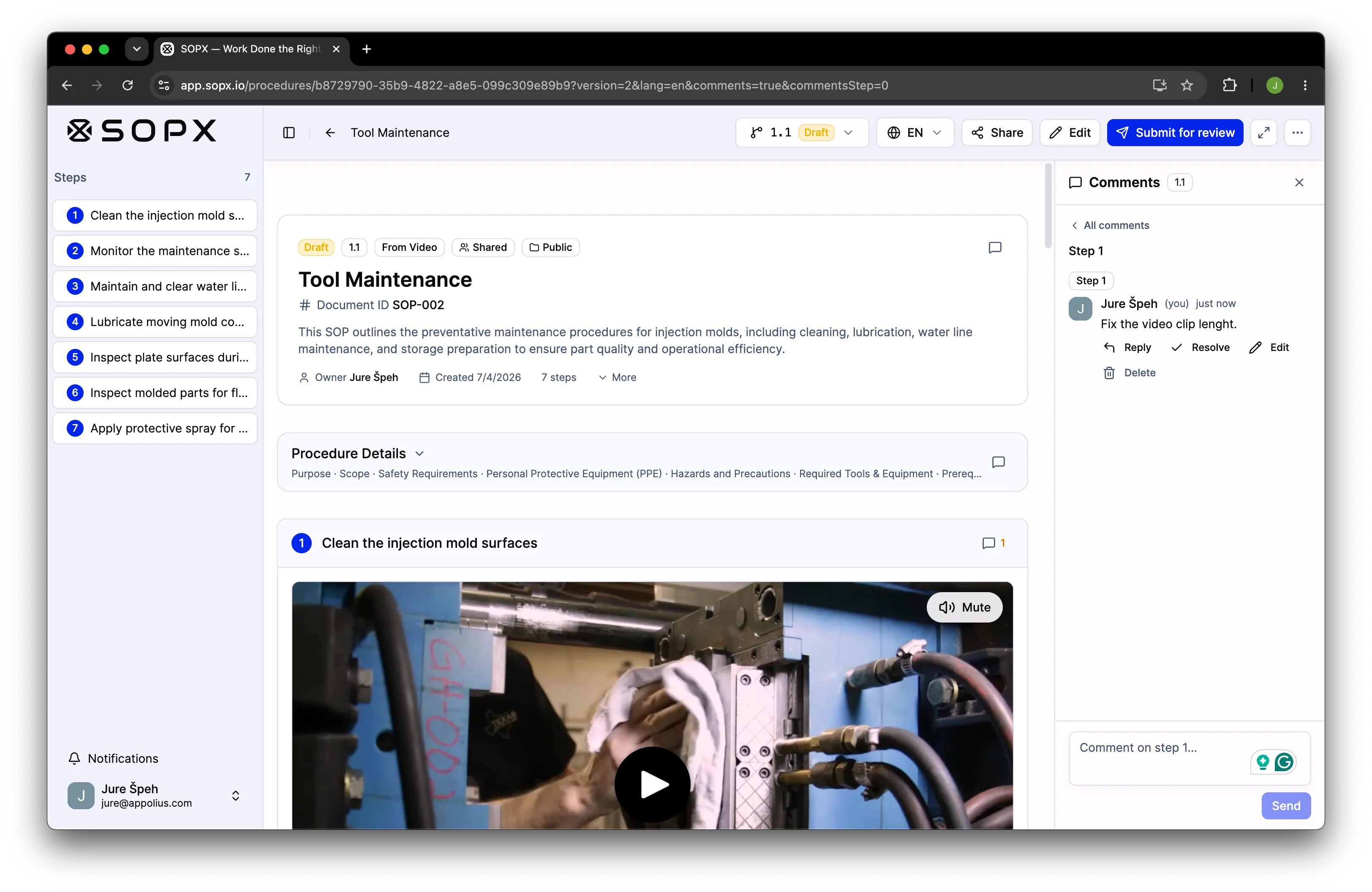1372x892 pixels.
Task: Go back using arrow beside Tool Maintenance
Action: point(330,133)
